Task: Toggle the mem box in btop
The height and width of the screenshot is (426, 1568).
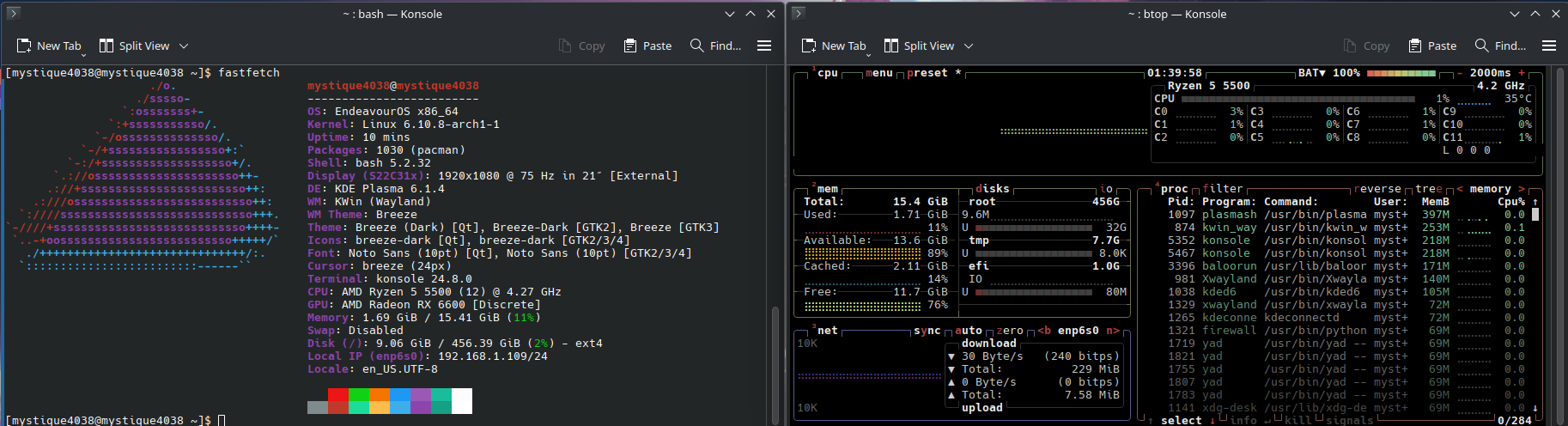Action: pos(824,189)
